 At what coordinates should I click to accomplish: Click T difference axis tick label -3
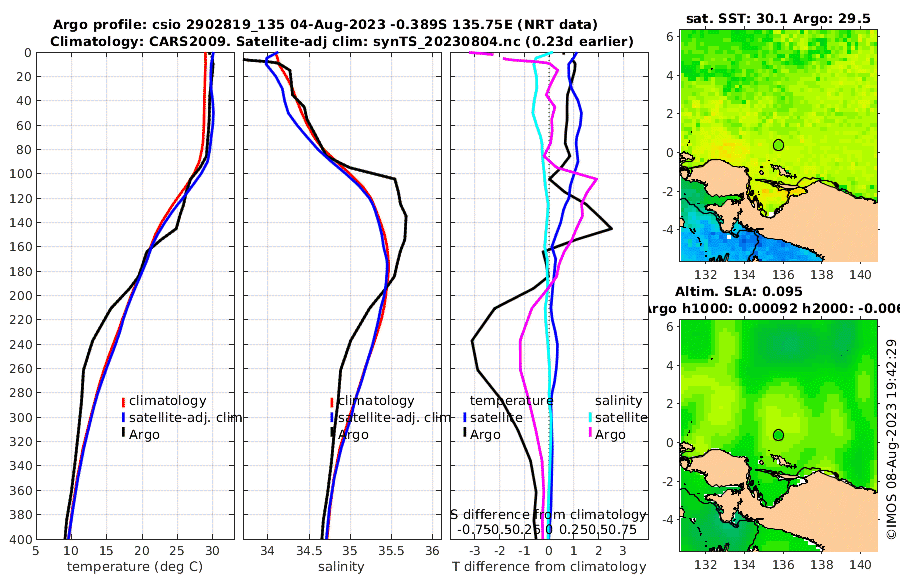point(473,551)
